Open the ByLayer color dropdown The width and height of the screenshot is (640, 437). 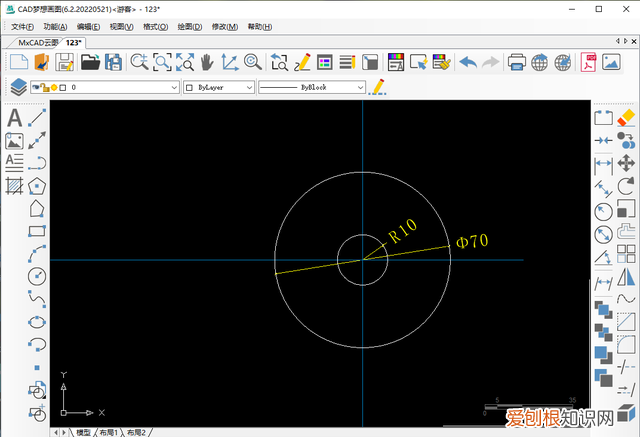(249, 88)
